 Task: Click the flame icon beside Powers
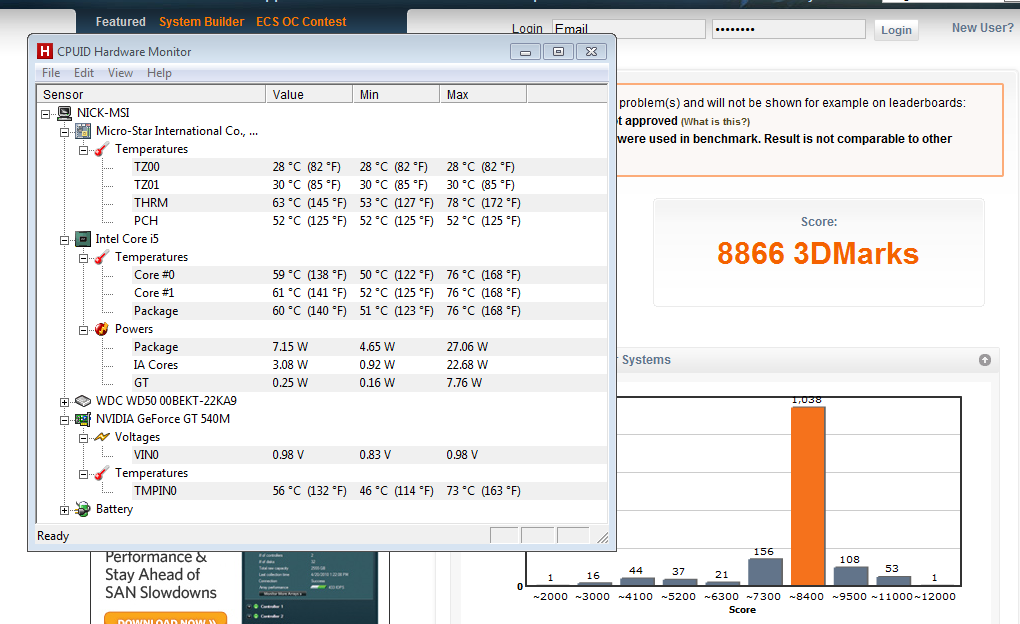[x=101, y=329]
